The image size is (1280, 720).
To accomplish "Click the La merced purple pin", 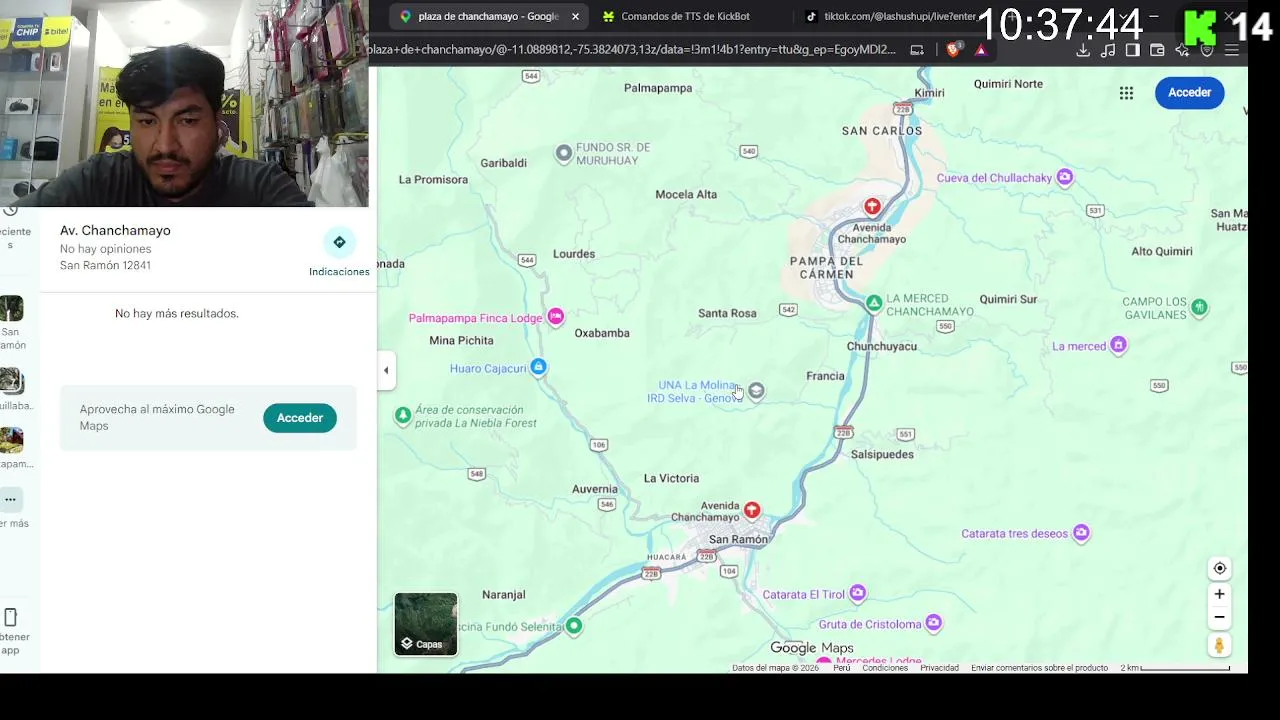I will [1118, 345].
